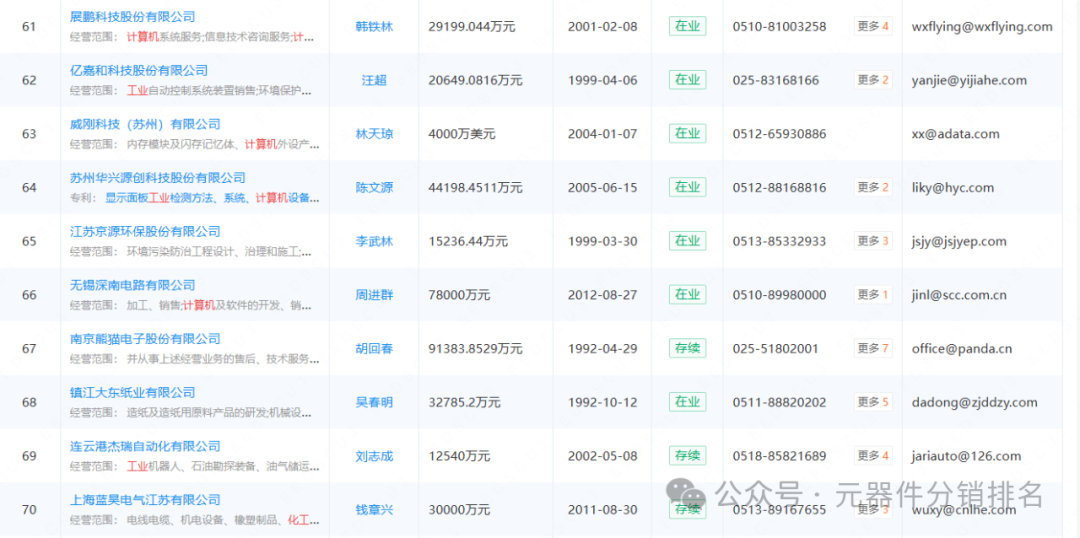Select row number 64
The image size is (1080, 538).
(29, 188)
